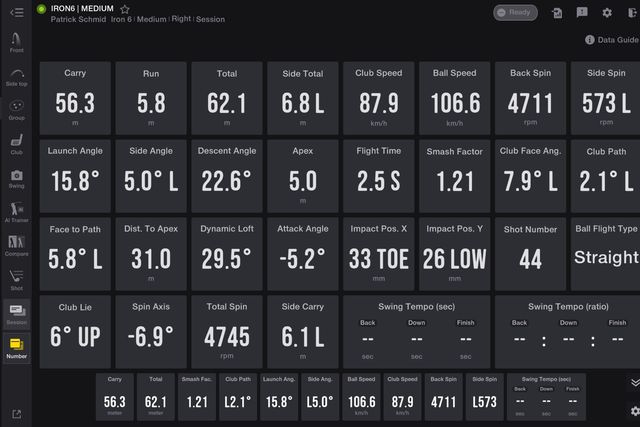Open the Front camera view
The width and height of the screenshot is (640, 427).
click(16, 41)
